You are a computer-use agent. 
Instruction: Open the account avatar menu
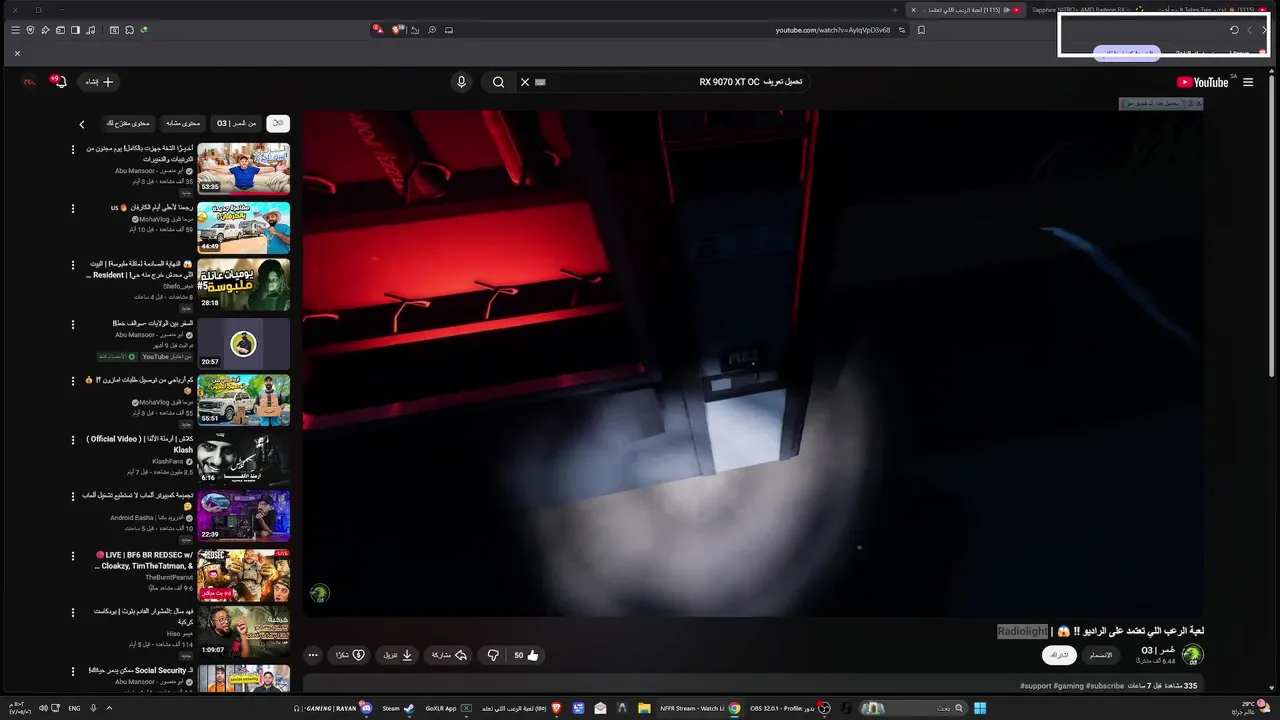point(29,82)
